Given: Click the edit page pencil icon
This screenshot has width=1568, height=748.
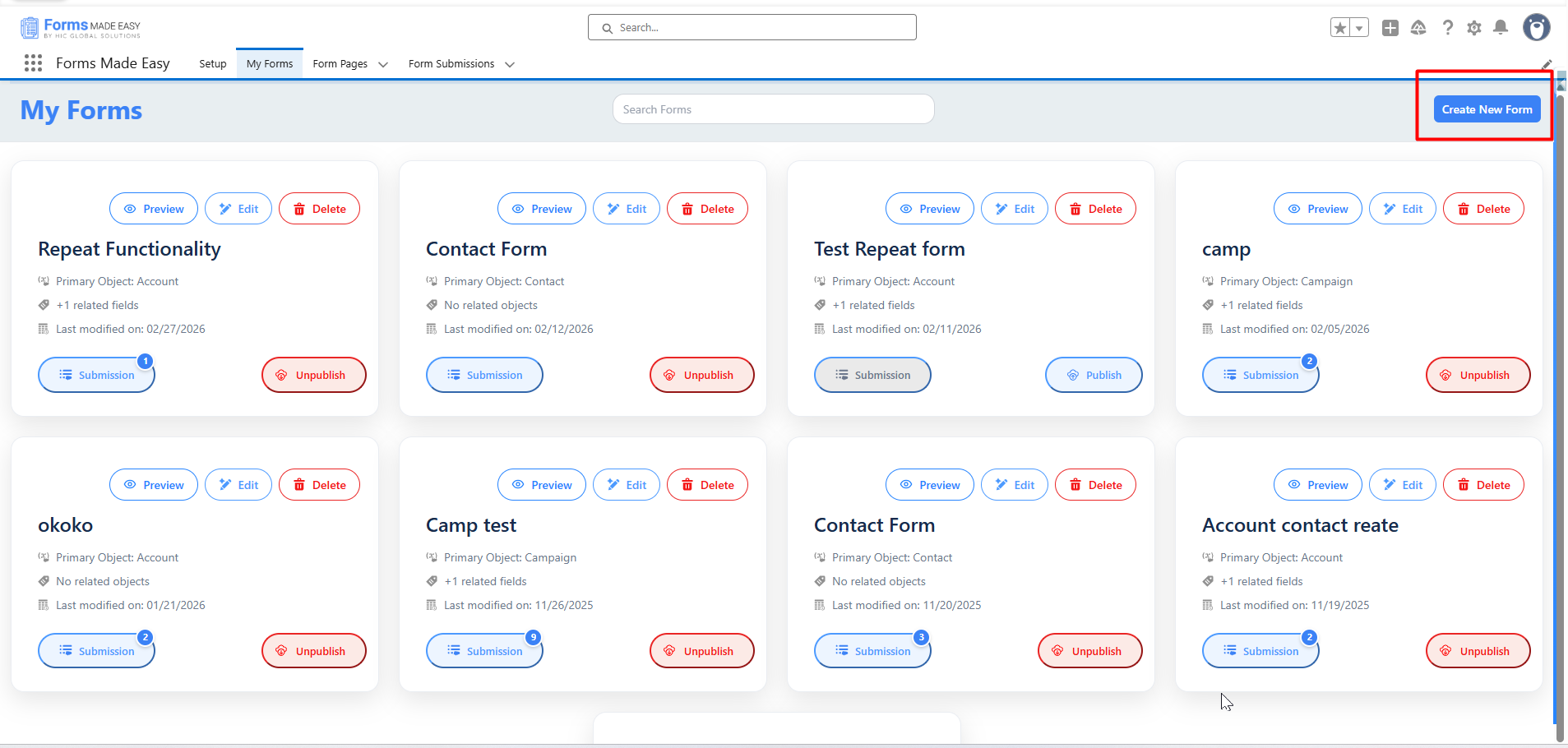Looking at the screenshot, I should pyautogui.click(x=1547, y=64).
